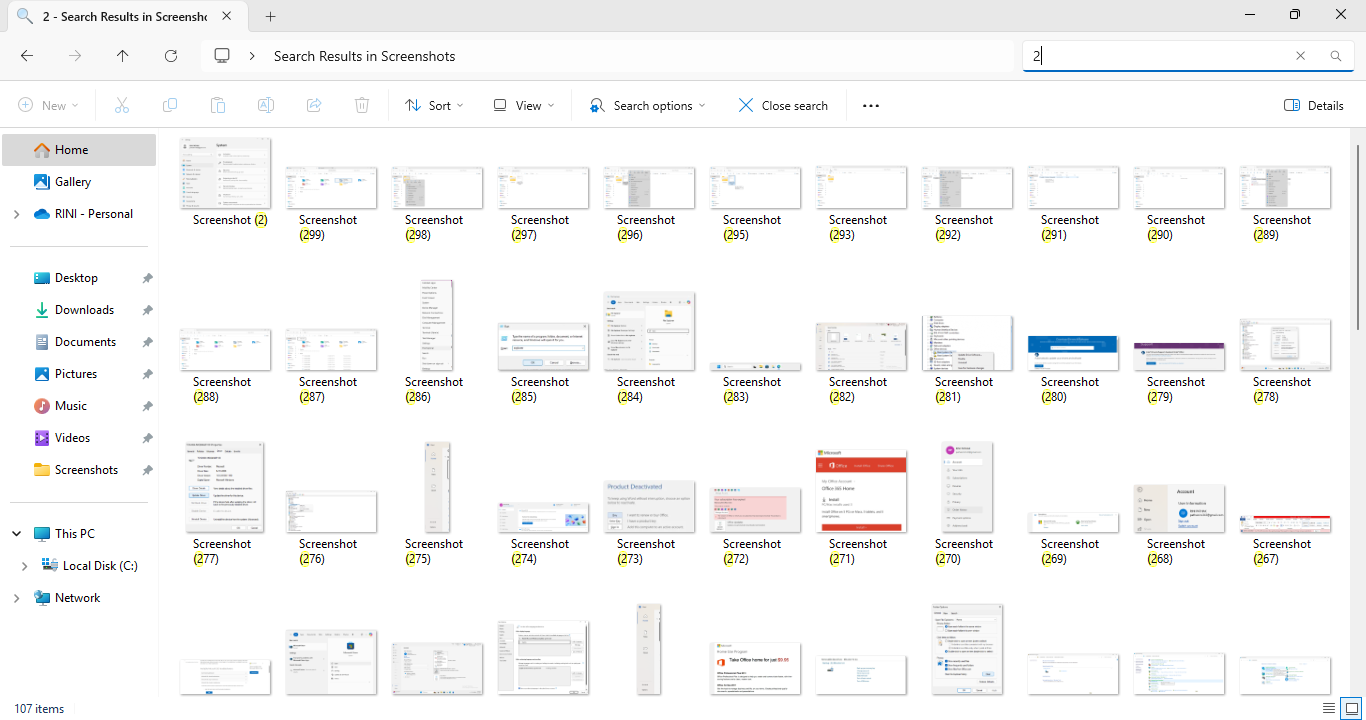The width and height of the screenshot is (1366, 720).
Task: Click the Close search button
Action: click(x=783, y=105)
